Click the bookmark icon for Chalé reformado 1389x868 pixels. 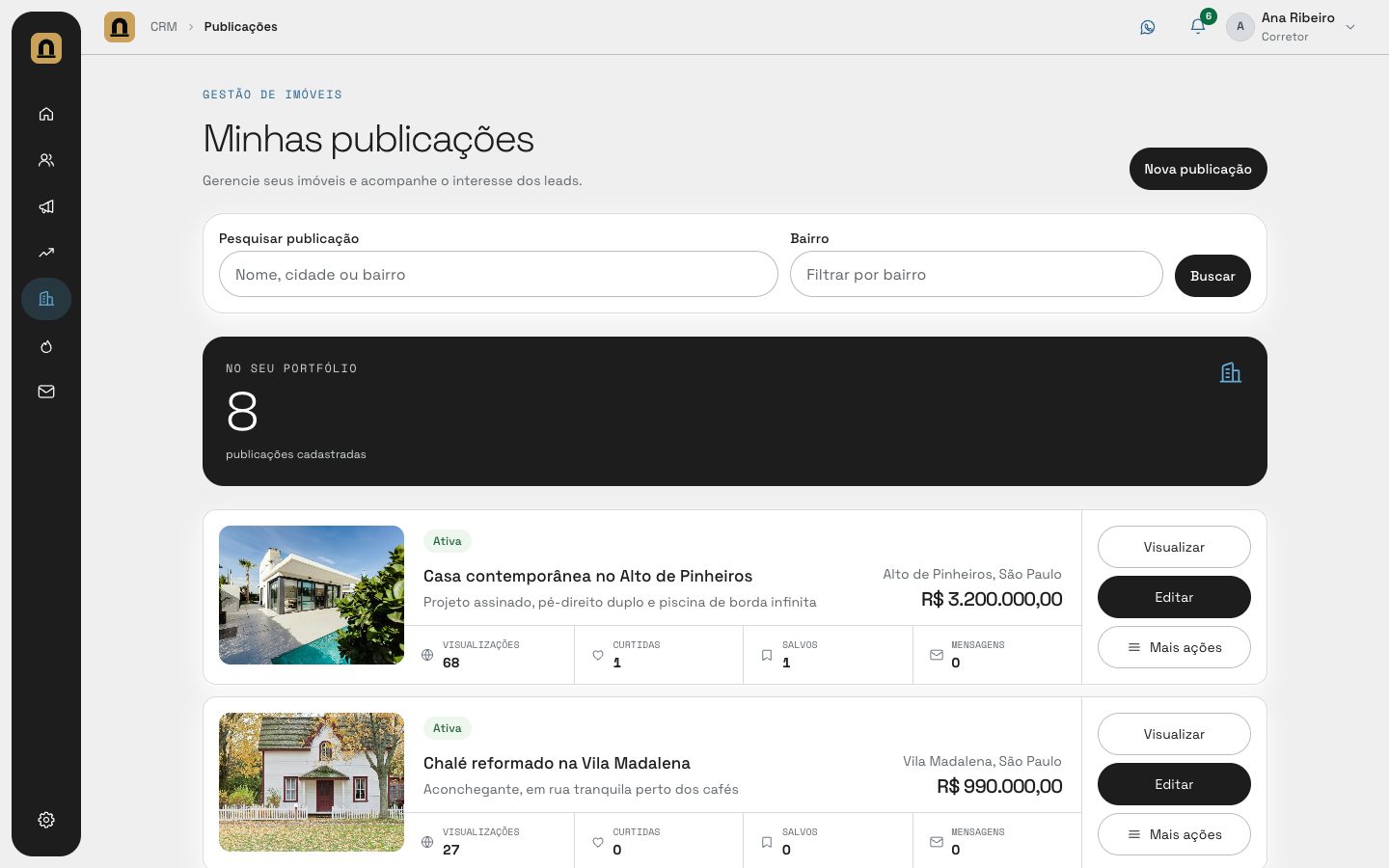click(x=767, y=842)
